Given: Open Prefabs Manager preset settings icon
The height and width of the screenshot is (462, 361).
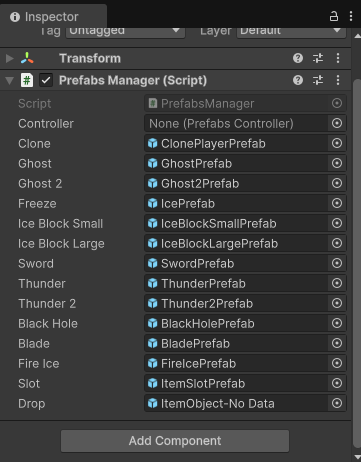Looking at the screenshot, I should [318, 80].
